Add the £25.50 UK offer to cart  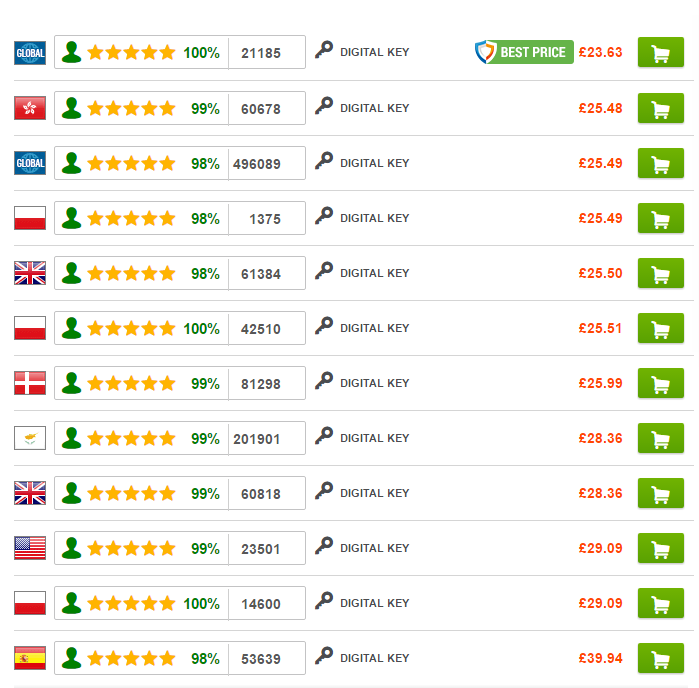pyautogui.click(x=661, y=273)
